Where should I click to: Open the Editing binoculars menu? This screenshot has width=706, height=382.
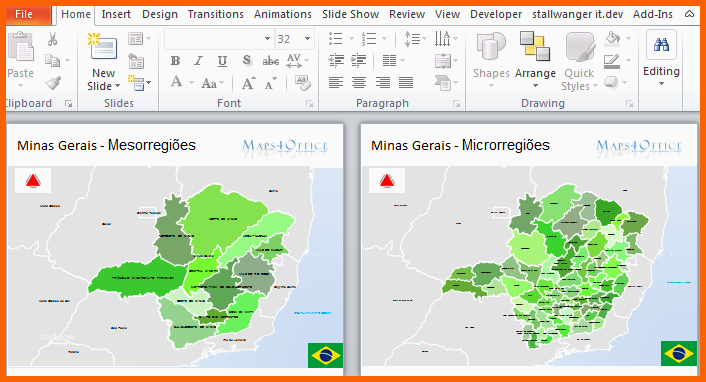coord(661,59)
